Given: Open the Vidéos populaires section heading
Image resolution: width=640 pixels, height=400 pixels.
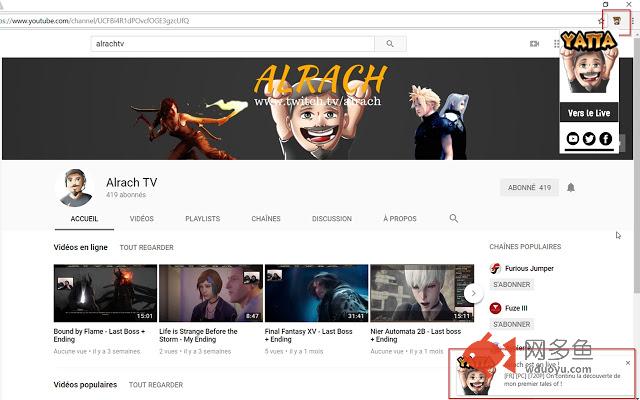Looking at the screenshot, I should click(85, 384).
